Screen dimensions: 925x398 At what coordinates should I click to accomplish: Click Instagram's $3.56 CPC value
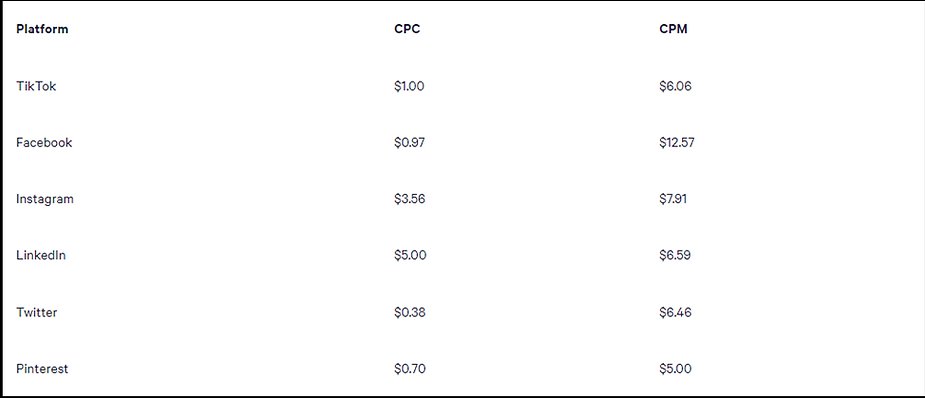[x=409, y=199]
